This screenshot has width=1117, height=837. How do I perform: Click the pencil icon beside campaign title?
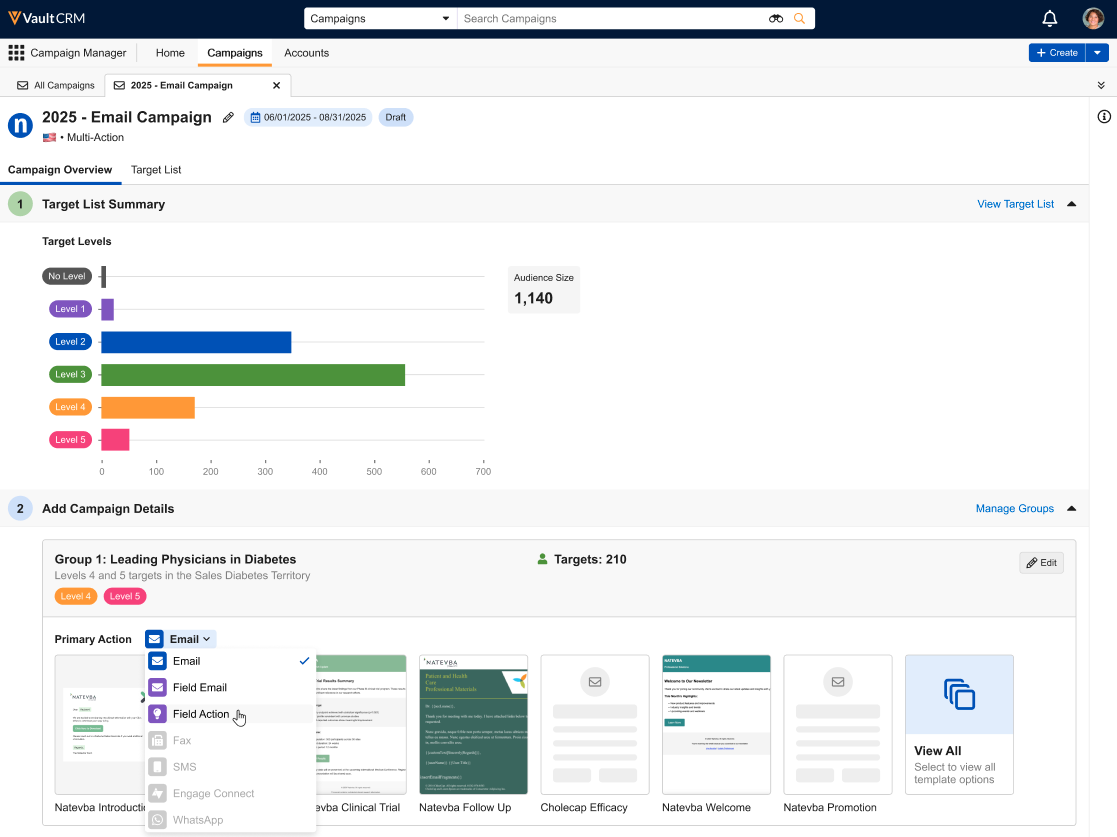tap(228, 118)
